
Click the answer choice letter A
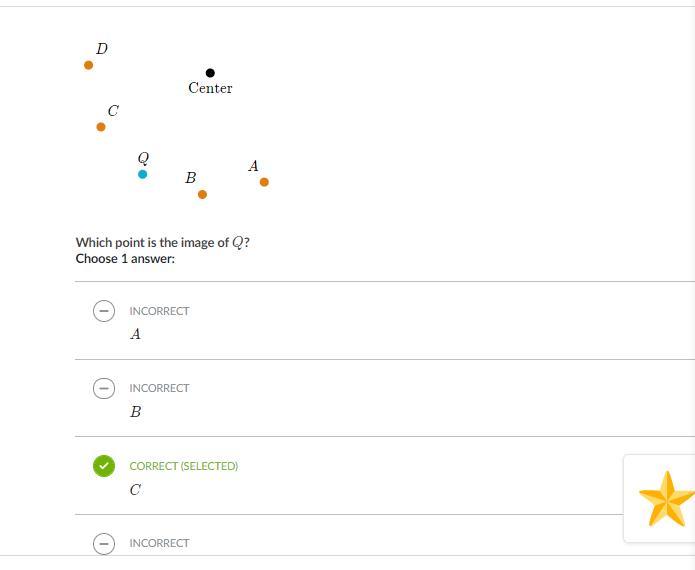135,335
